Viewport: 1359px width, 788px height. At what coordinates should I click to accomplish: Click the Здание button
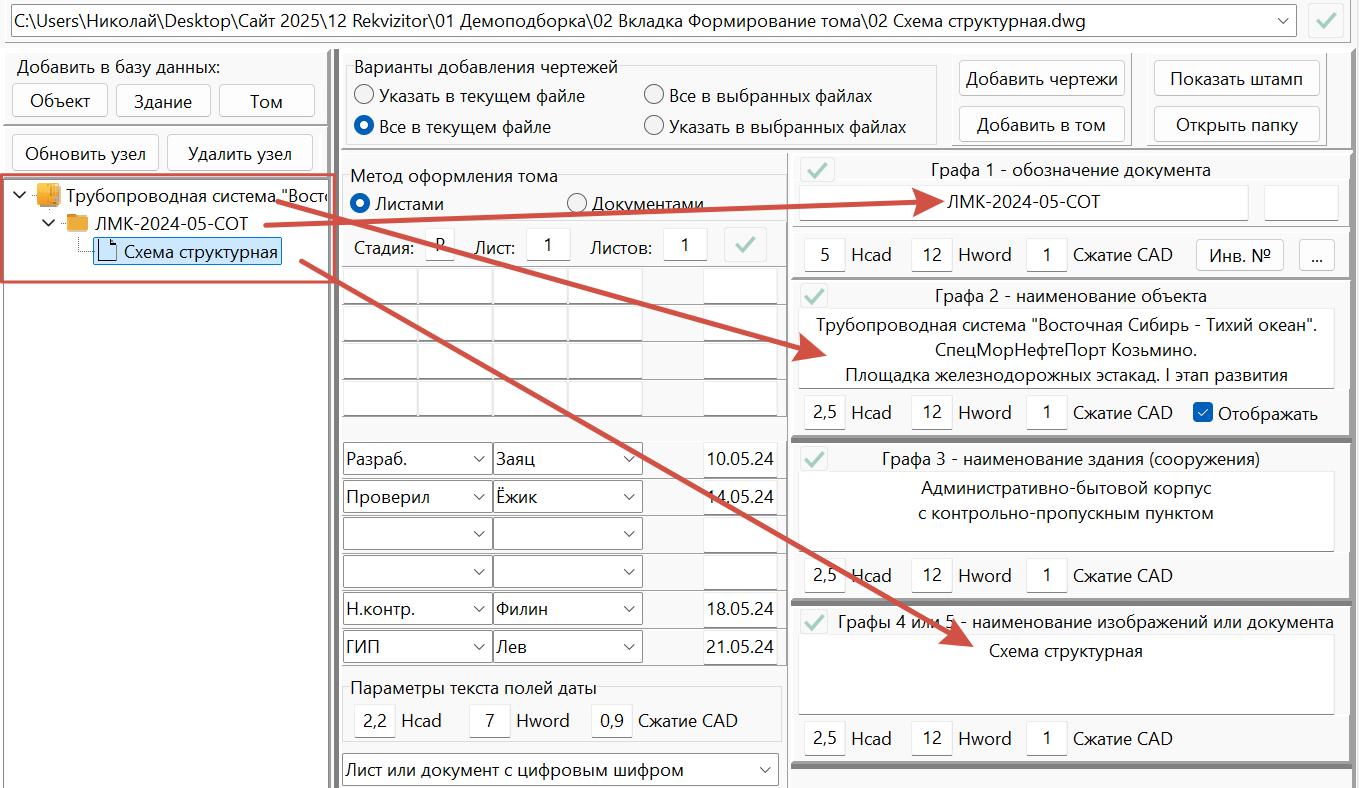(x=163, y=101)
